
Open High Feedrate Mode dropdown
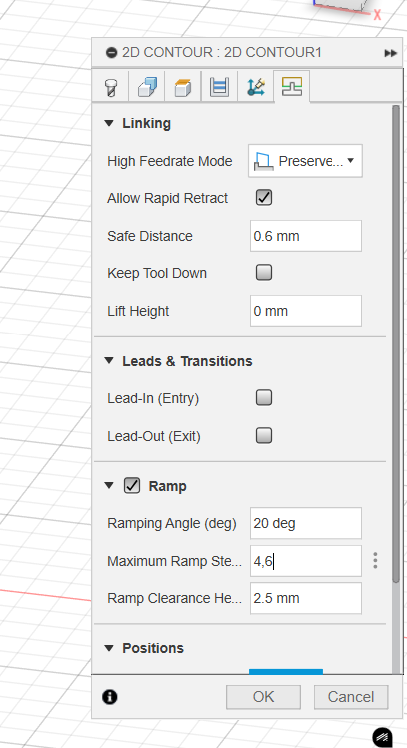(305, 161)
